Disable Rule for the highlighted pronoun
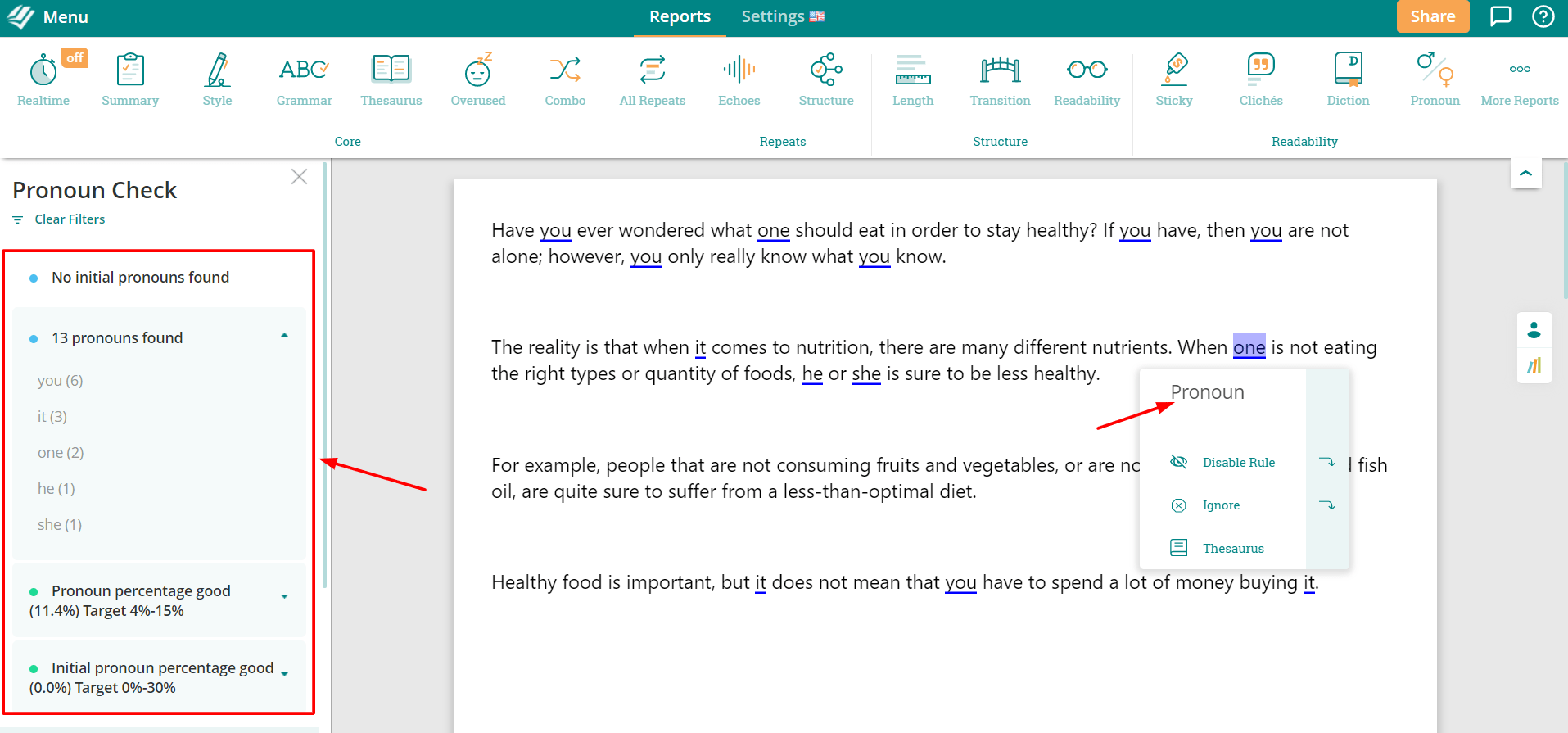This screenshot has height=733, width=1568. coord(1238,463)
